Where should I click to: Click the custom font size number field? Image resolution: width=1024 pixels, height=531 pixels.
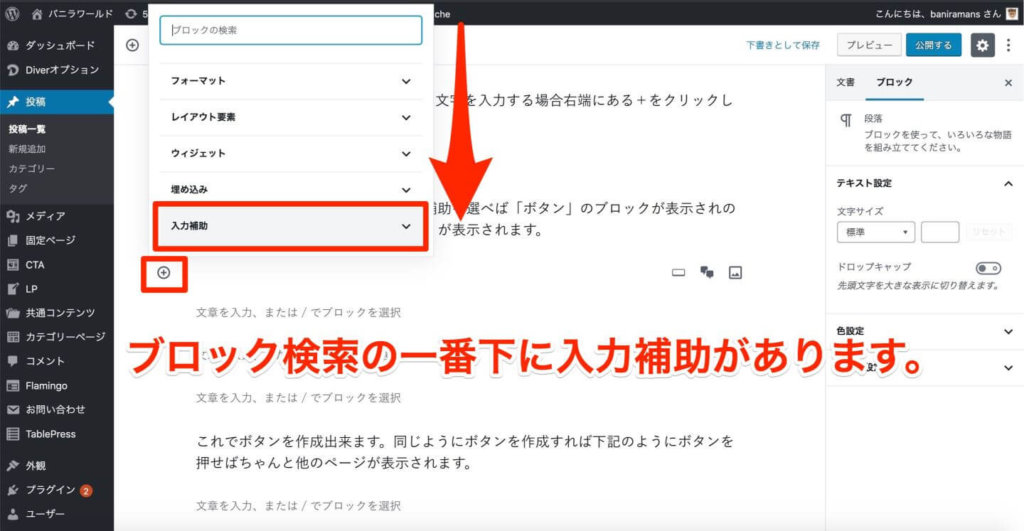pos(940,232)
